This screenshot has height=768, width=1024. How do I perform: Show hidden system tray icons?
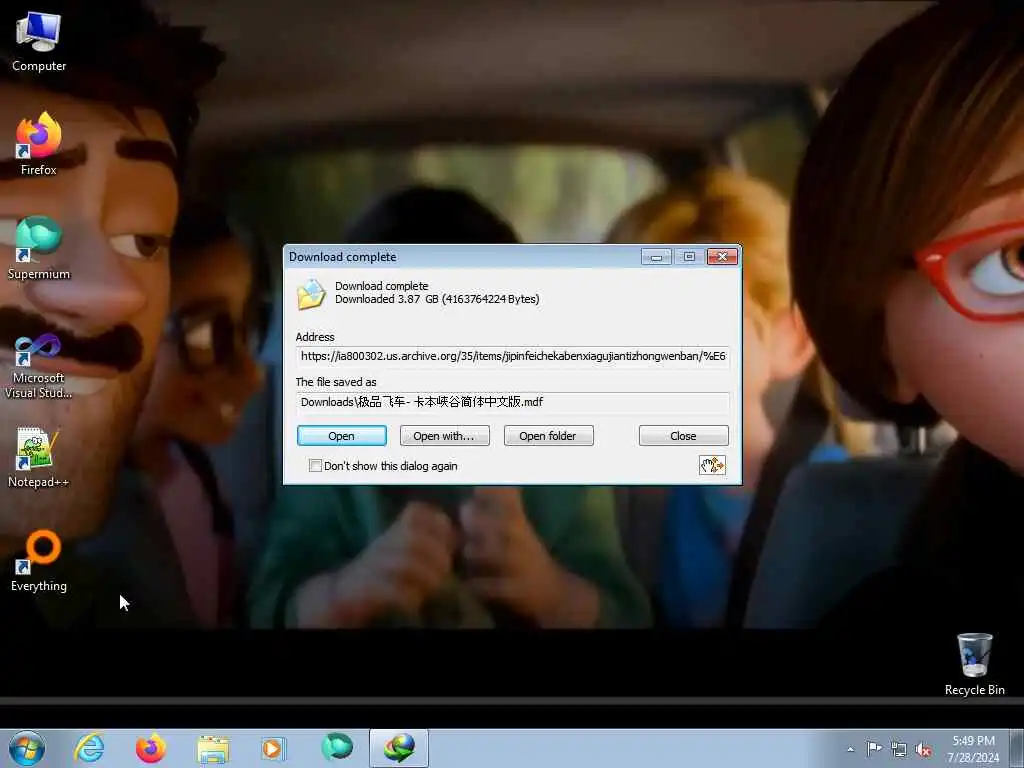tap(850, 749)
